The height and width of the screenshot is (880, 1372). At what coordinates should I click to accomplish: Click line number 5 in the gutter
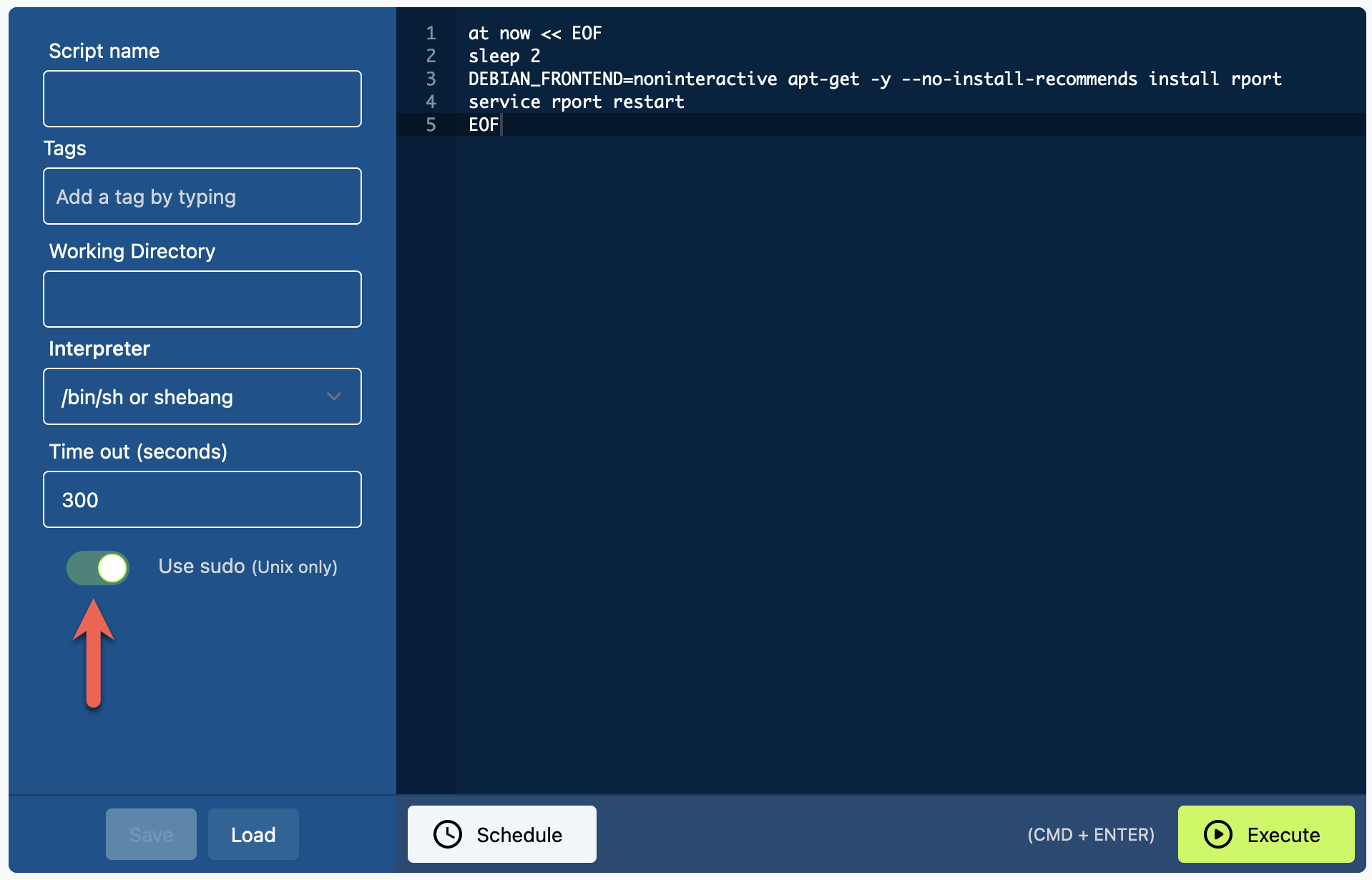click(431, 124)
